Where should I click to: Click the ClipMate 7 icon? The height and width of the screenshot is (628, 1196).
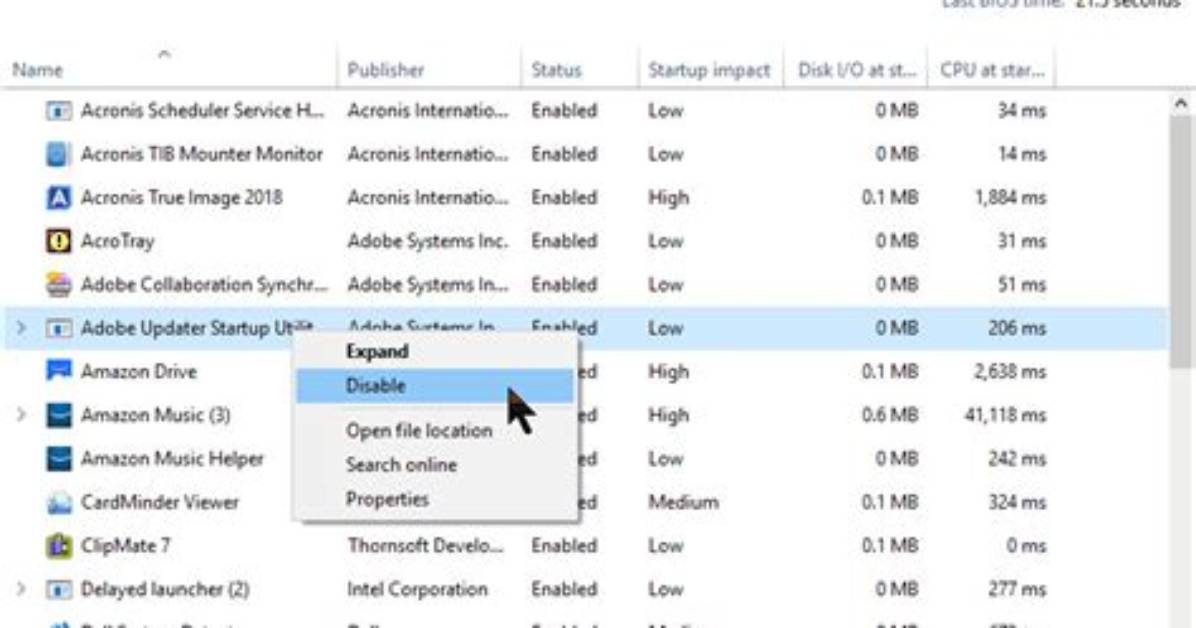[59, 546]
